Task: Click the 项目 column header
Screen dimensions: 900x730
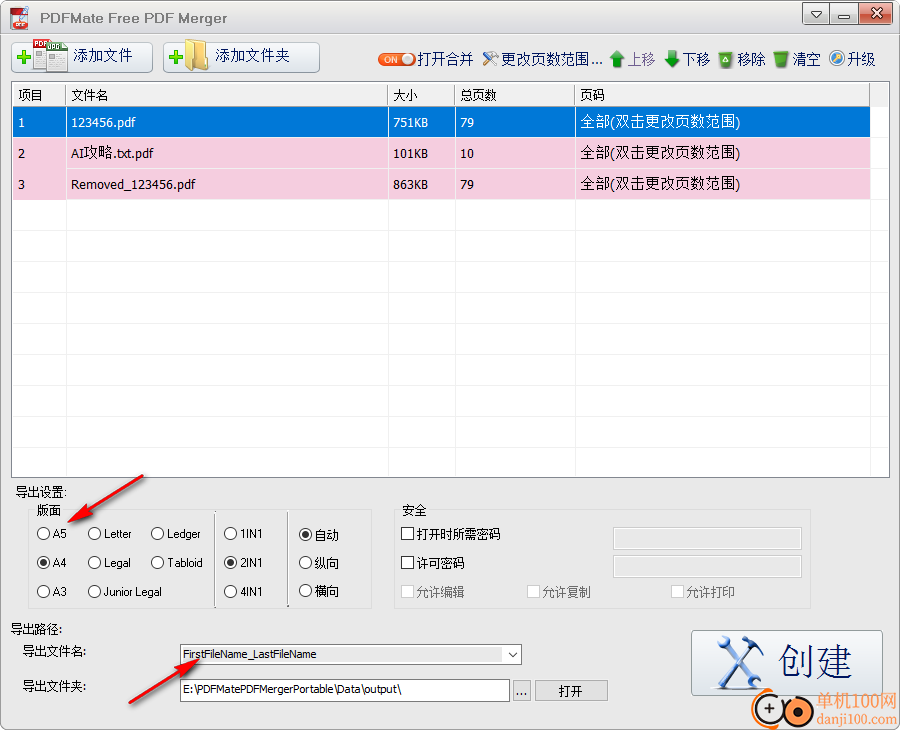Action: (39, 95)
